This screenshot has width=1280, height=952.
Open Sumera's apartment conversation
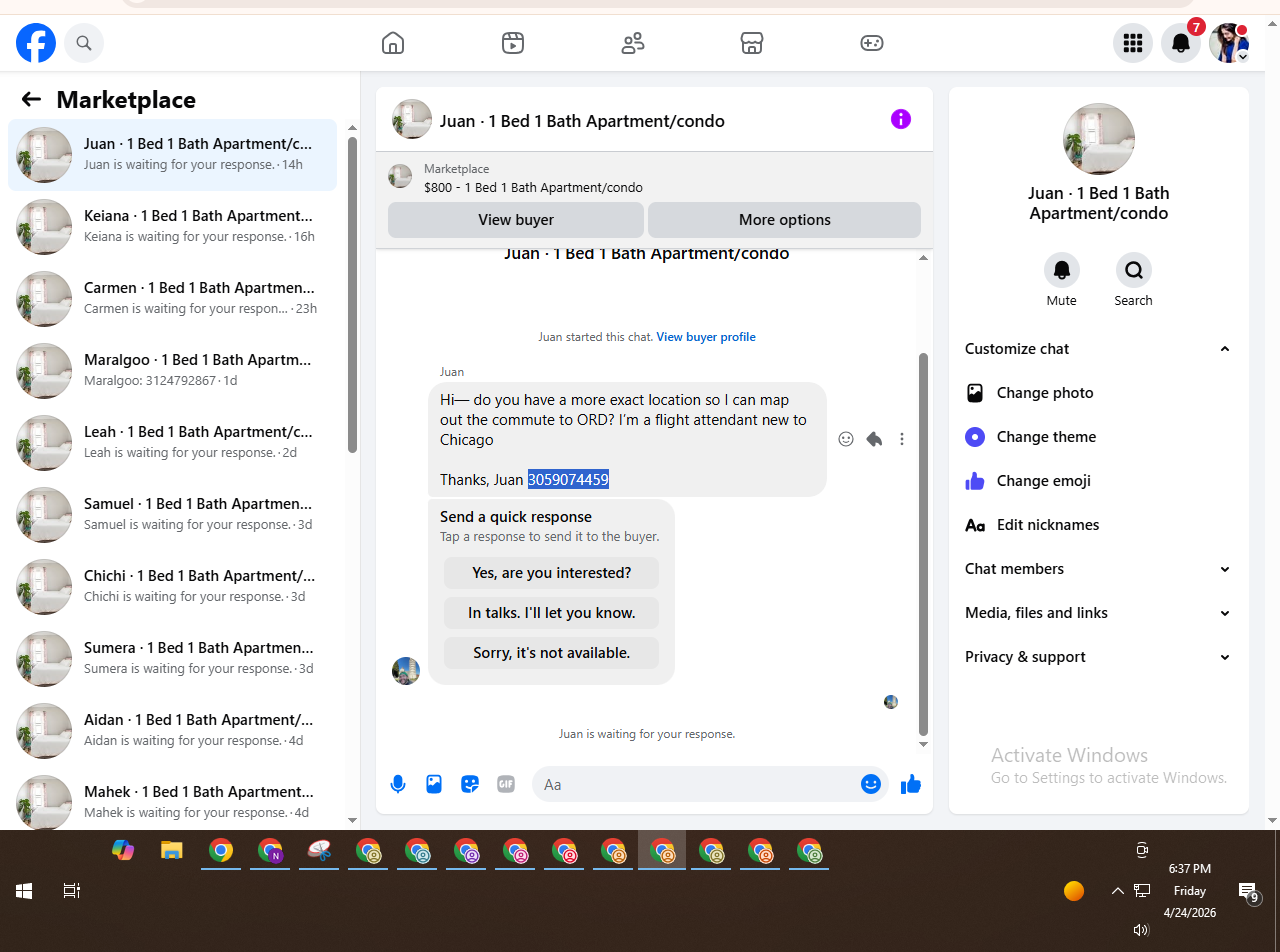(172, 659)
